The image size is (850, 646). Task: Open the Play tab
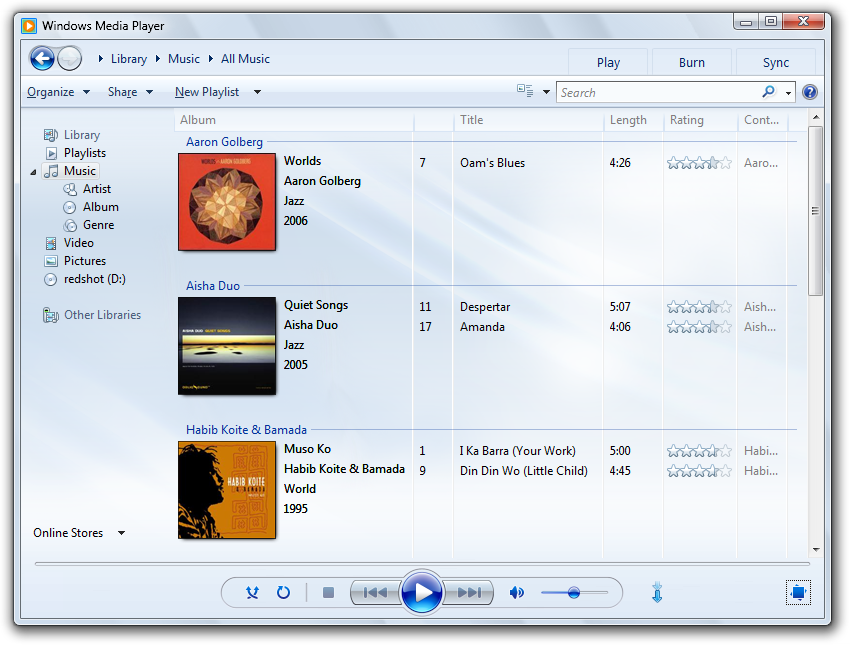[x=608, y=62]
